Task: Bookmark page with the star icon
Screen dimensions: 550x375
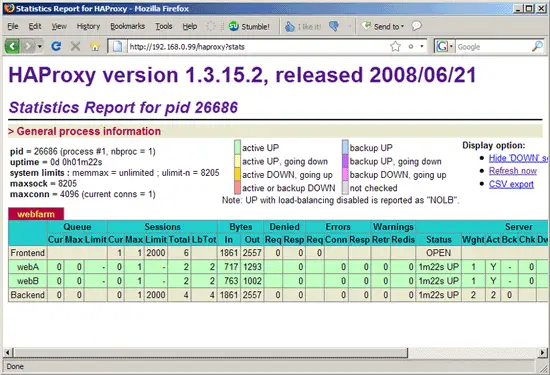Action: point(395,46)
